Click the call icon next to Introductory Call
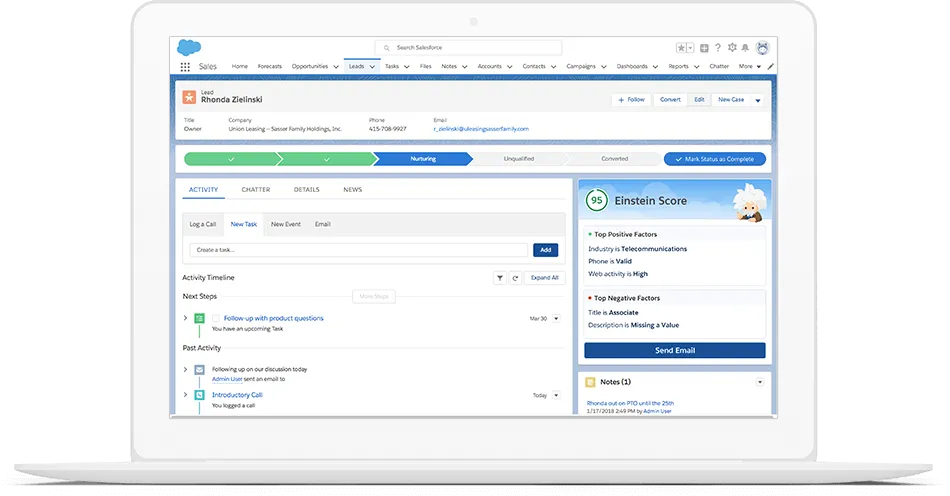This screenshot has width=950, height=496. [x=199, y=395]
